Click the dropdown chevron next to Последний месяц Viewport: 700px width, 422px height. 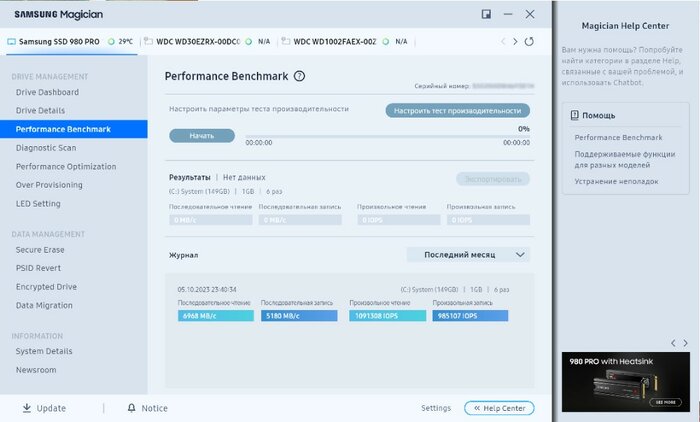pyautogui.click(x=520, y=255)
